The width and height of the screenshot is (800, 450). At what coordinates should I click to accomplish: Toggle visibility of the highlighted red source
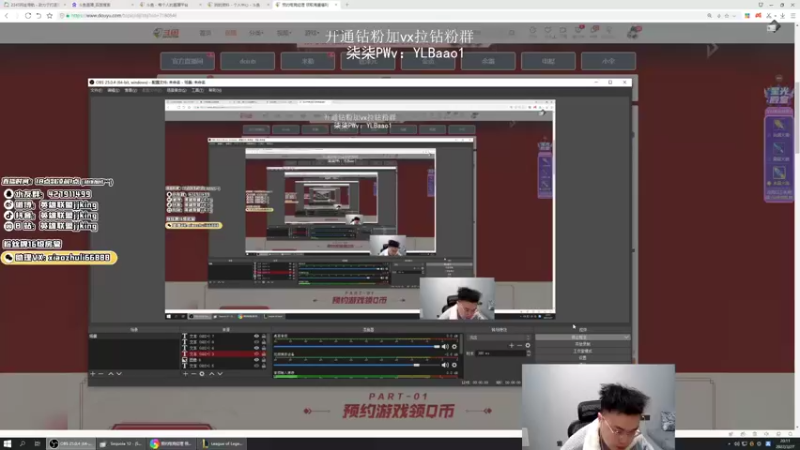pyautogui.click(x=257, y=354)
